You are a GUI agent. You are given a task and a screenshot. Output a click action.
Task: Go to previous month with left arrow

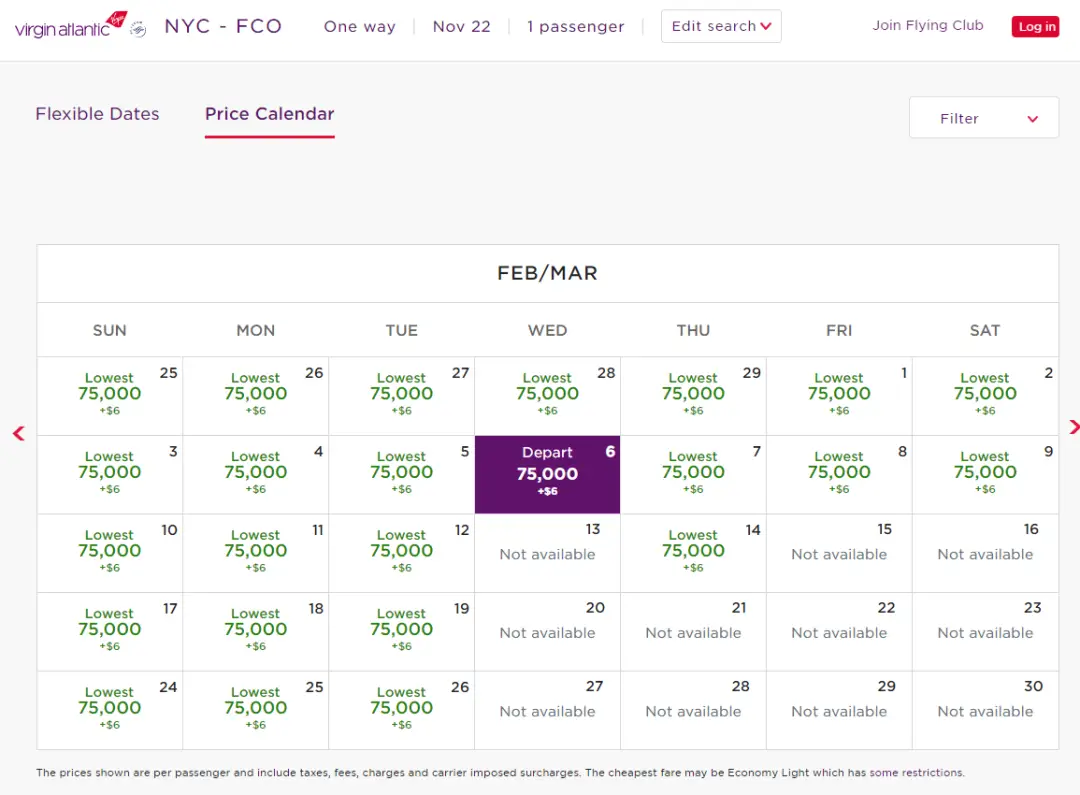pos(18,433)
